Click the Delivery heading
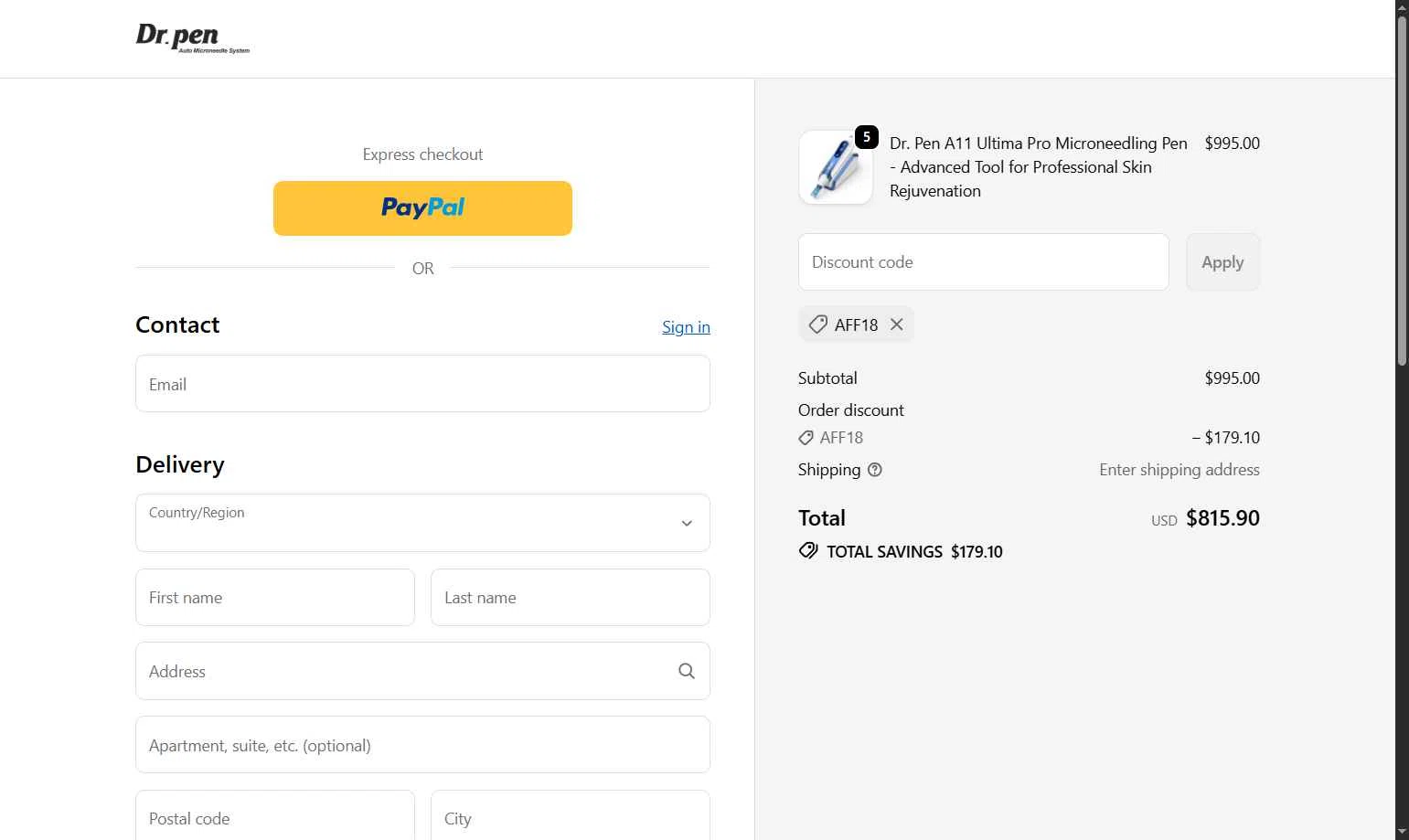Viewport: 1409px width, 840px height. [x=180, y=464]
